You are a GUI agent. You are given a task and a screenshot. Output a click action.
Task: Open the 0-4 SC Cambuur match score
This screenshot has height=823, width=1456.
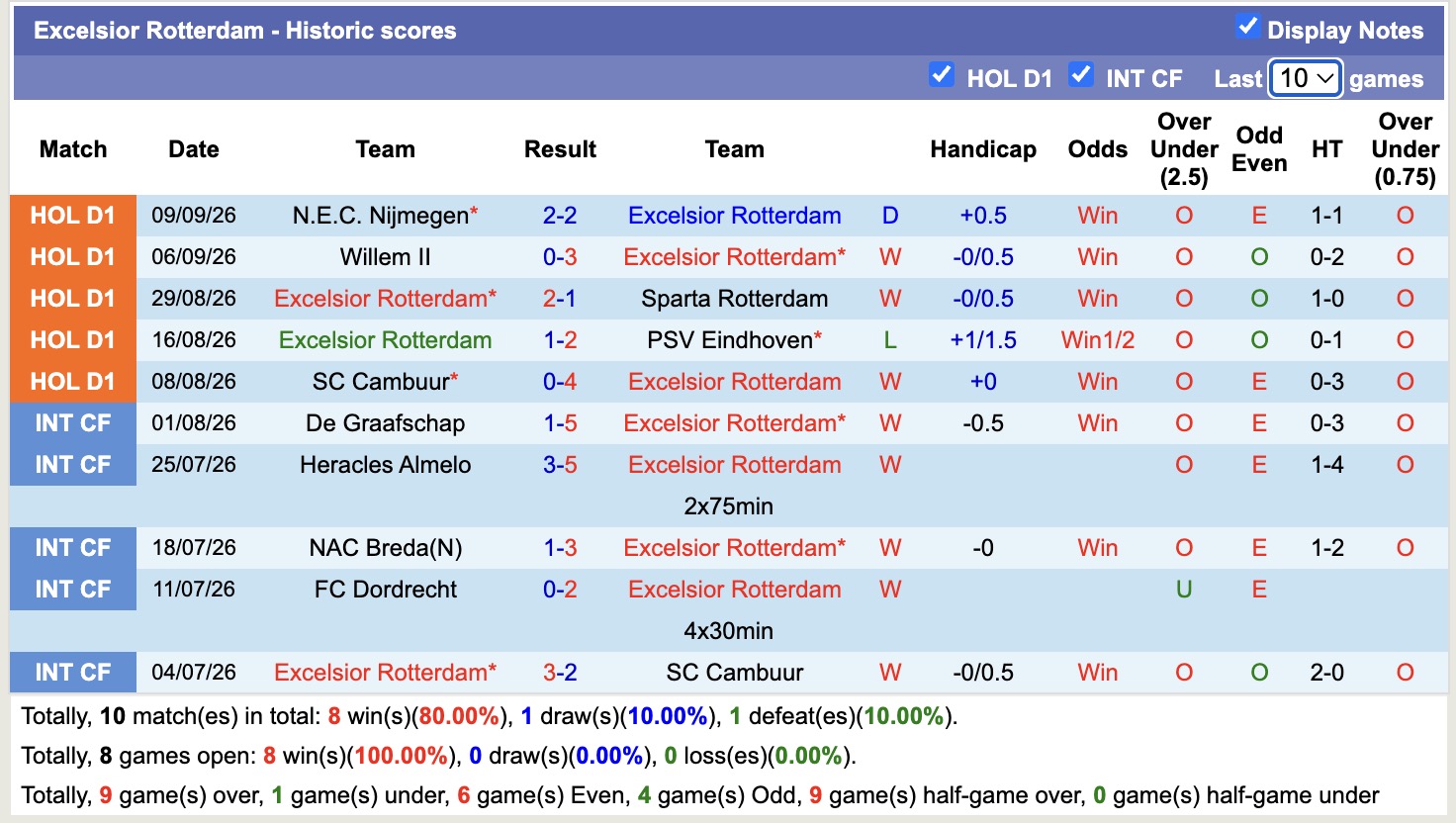tap(560, 382)
